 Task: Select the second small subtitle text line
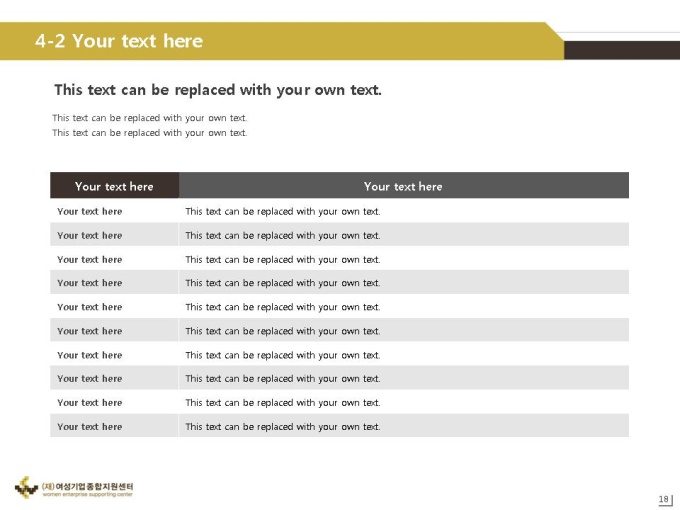pos(150,133)
